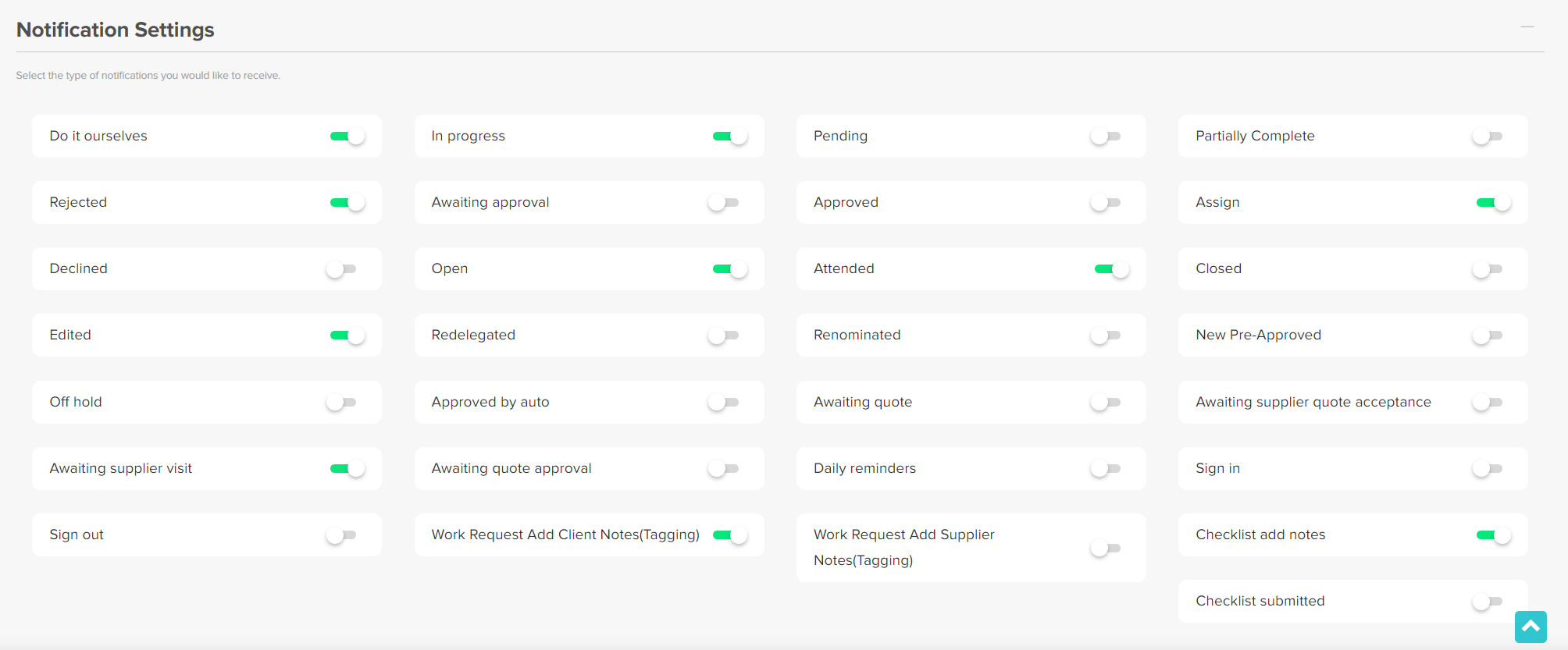Switch on Partially Complete notifications
This screenshot has height=650, width=1568.
click(x=1488, y=137)
